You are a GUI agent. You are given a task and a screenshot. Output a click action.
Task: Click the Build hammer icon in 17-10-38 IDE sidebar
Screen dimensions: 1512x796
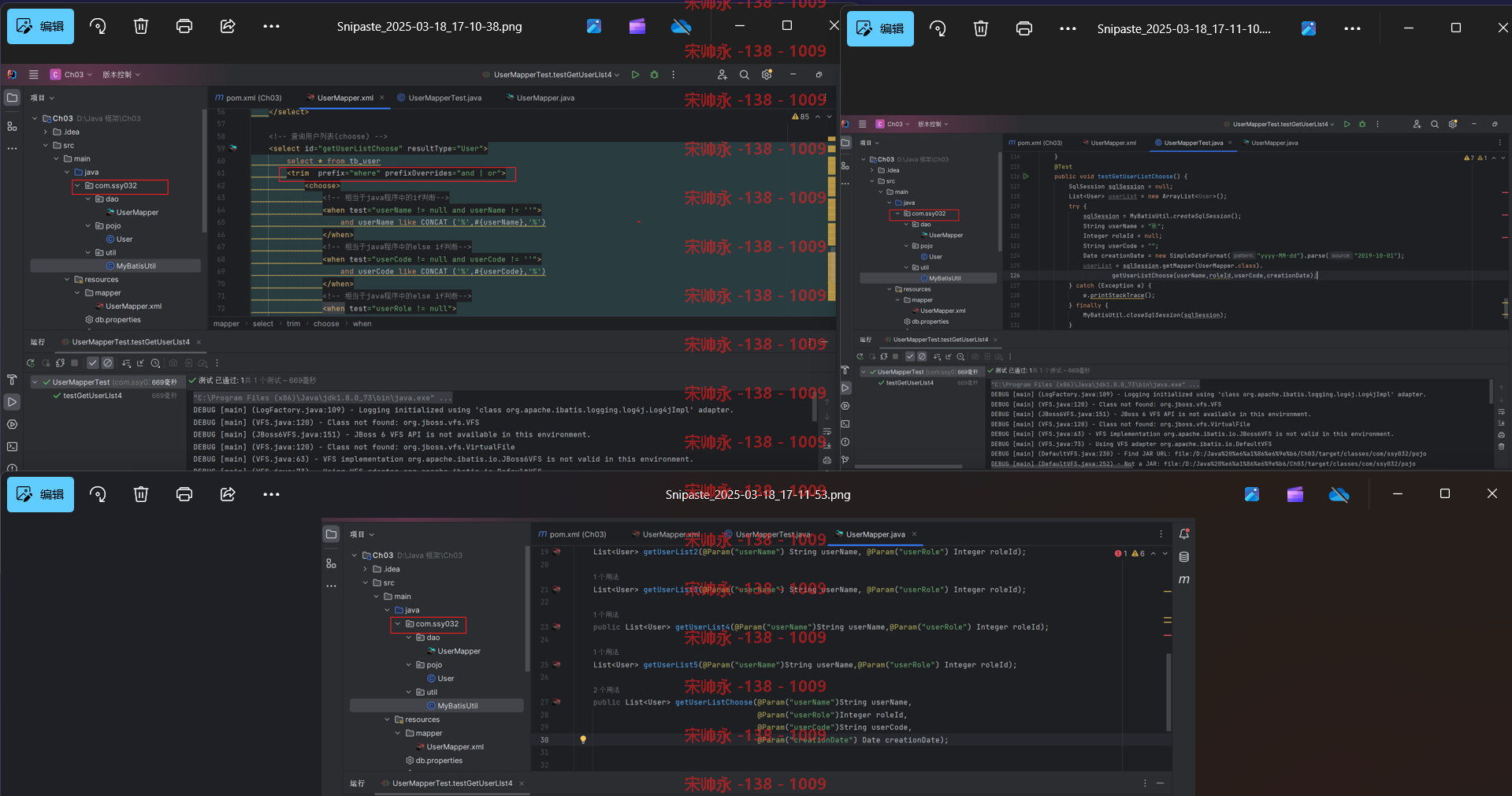12,380
